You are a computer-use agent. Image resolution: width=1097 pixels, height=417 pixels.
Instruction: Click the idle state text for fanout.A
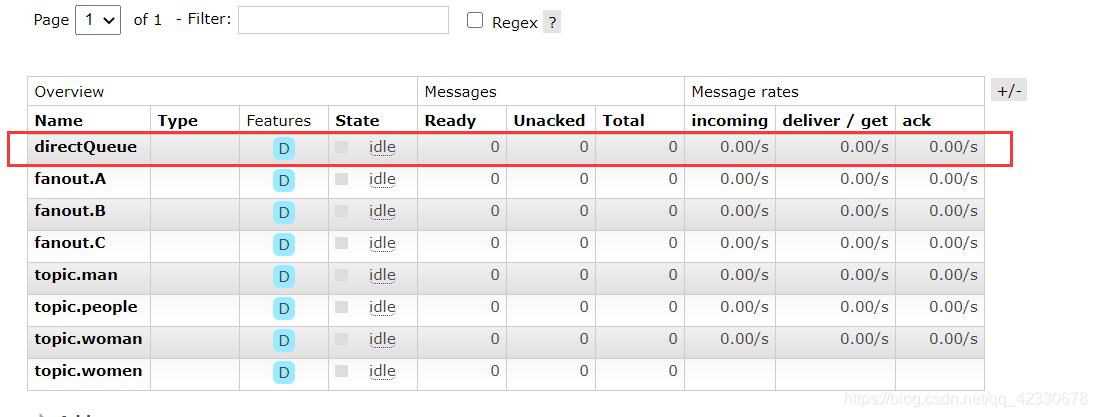(x=382, y=180)
